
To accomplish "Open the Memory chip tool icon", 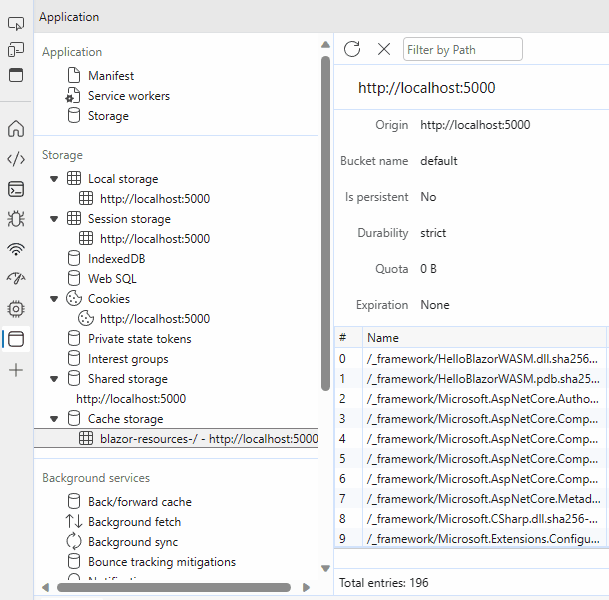I will (16, 309).
